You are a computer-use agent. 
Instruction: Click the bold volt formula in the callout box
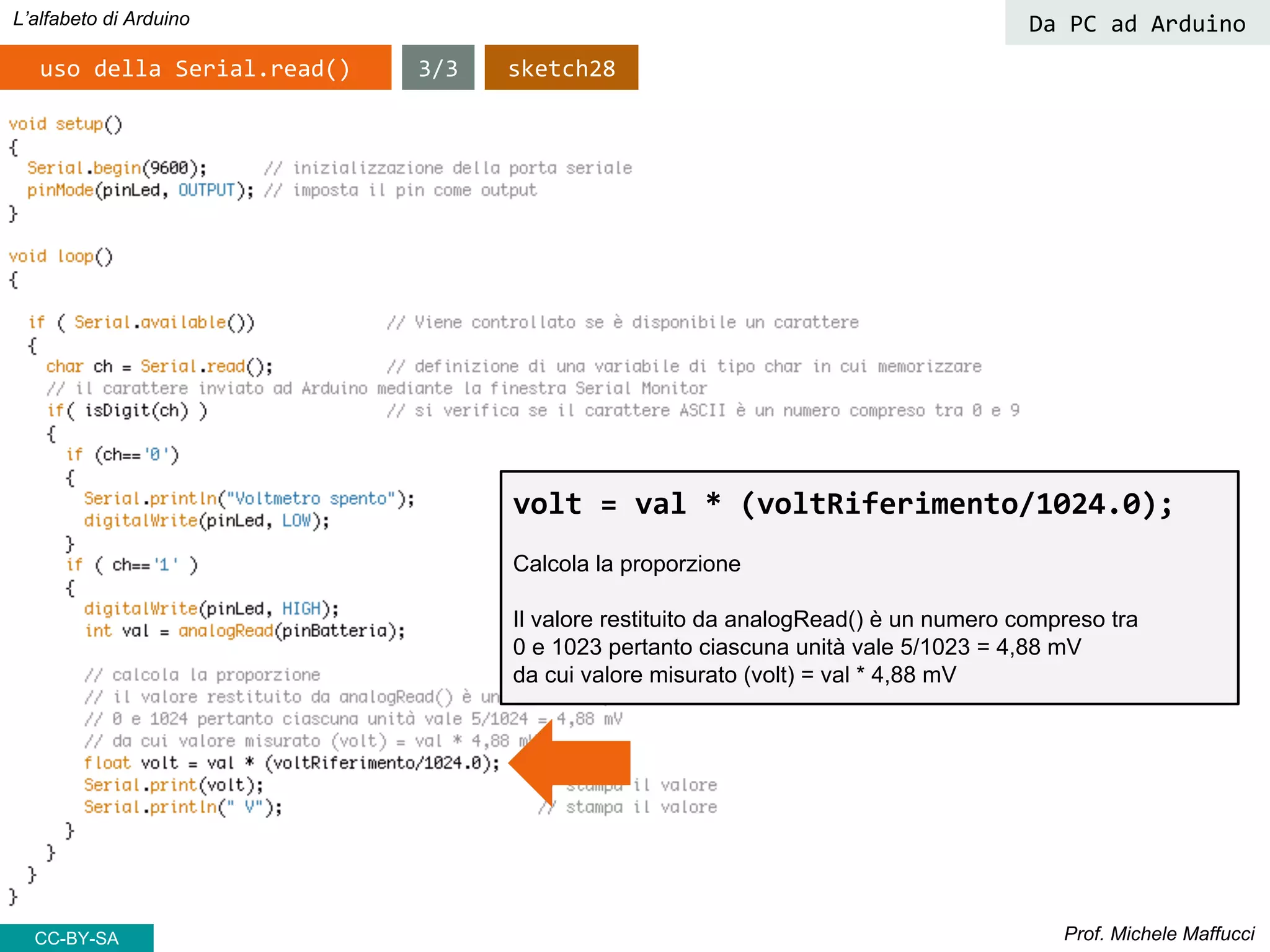pyautogui.click(x=843, y=503)
